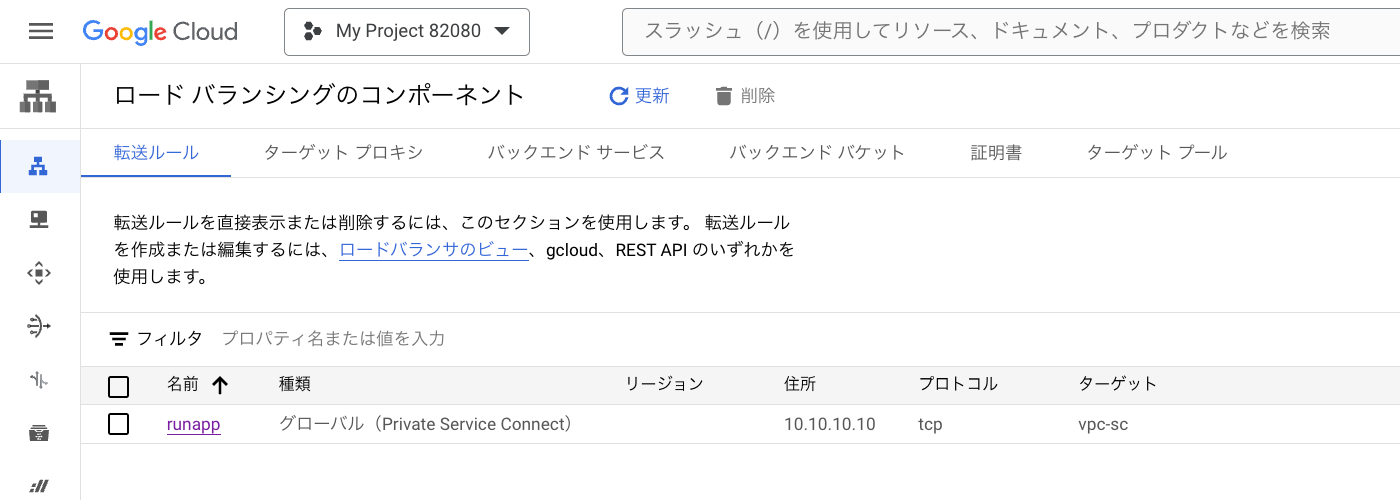This screenshot has width=1400, height=500.
Task: Check the runapp row checkbox
Action: click(x=119, y=424)
